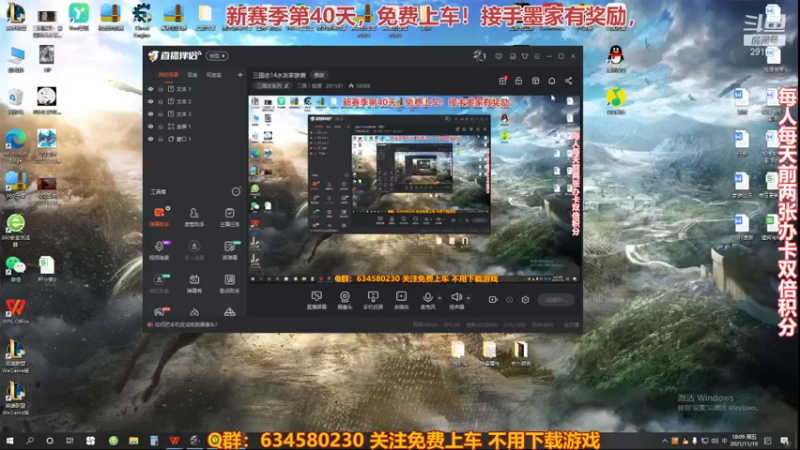Screen dimensions: 800x450
Task: Open the data assistant (数据助手) tool
Action: [230, 283]
